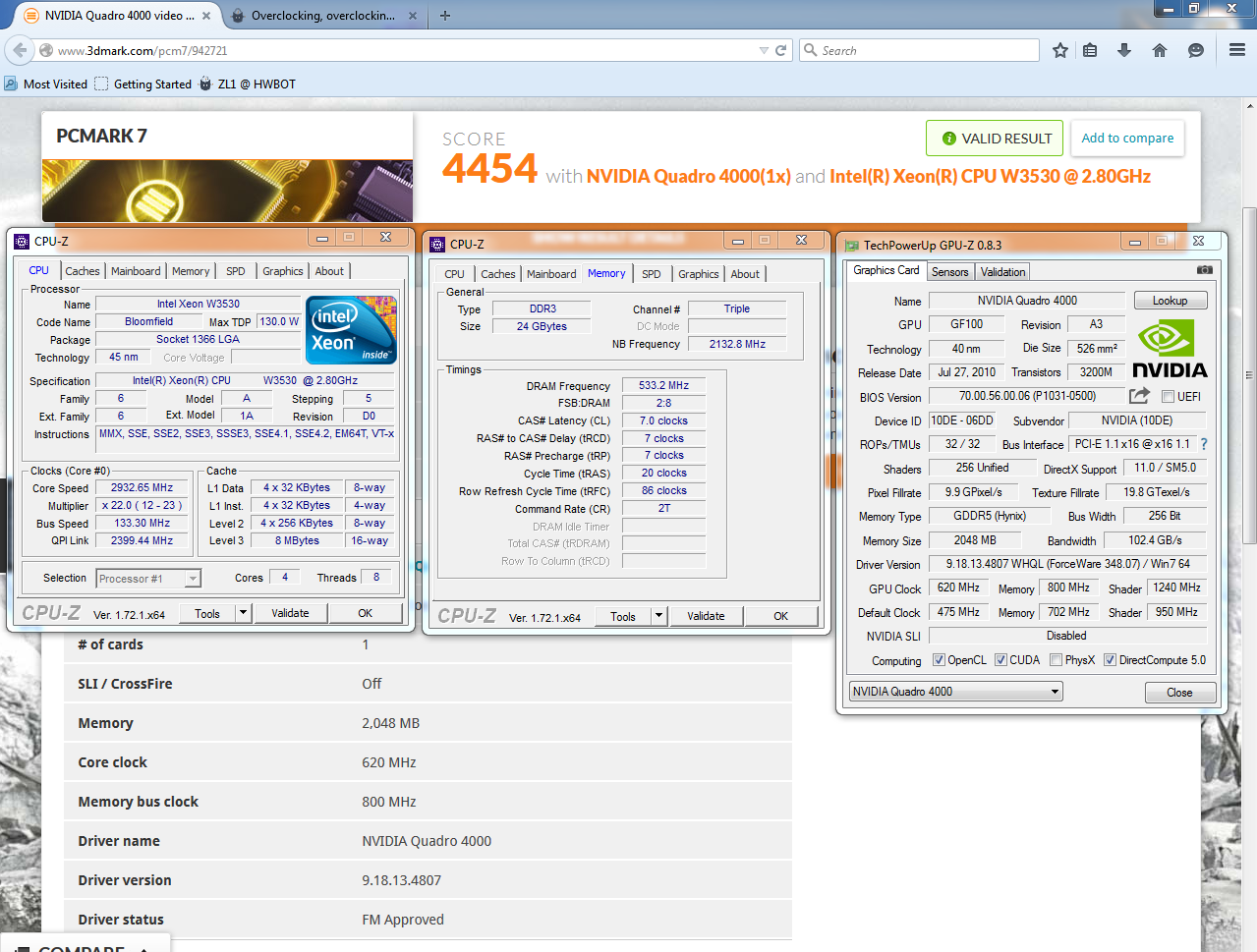Click the Intel Xeon inside logo
Viewport: 1257px width, 952px height.
(x=351, y=329)
